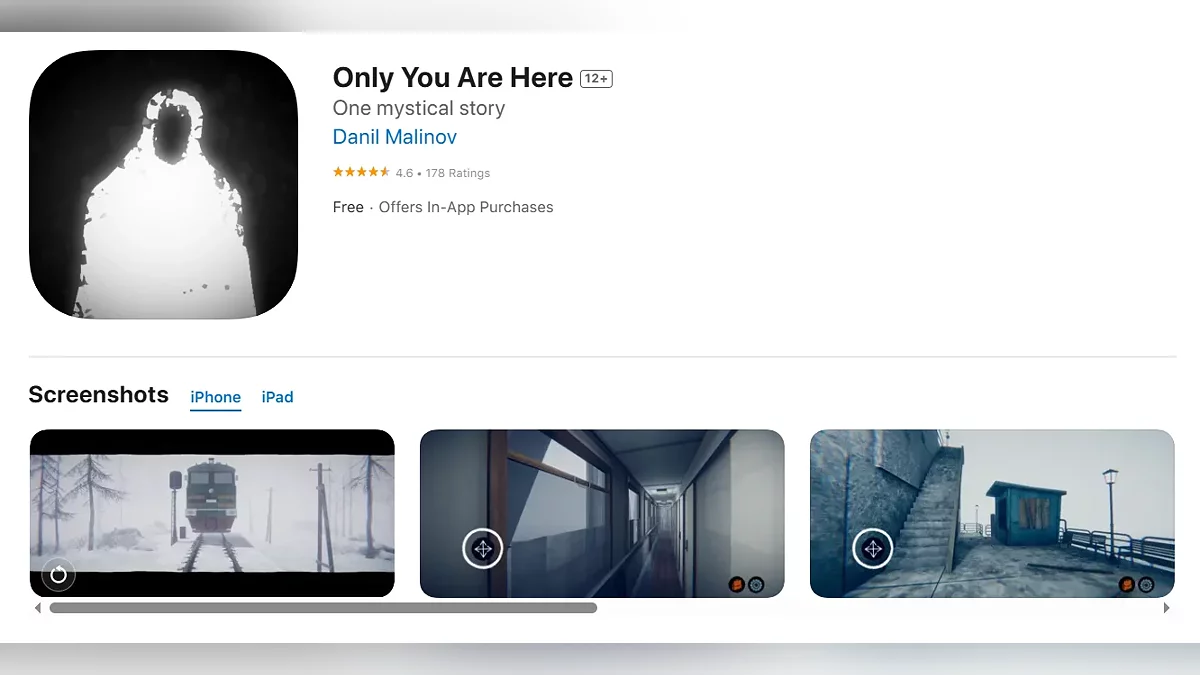Screen dimensions: 1200x675
Task: Click the replay icon on the train screenshot
Action: pyautogui.click(x=58, y=575)
